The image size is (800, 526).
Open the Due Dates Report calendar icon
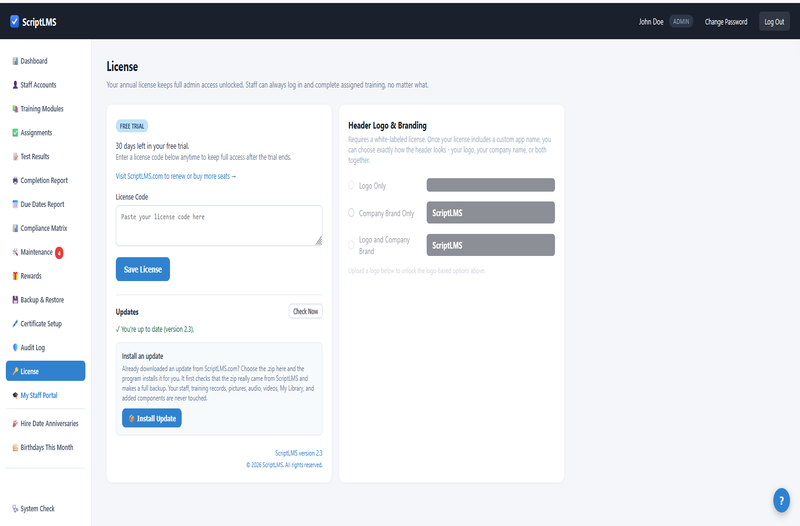tap(15, 204)
